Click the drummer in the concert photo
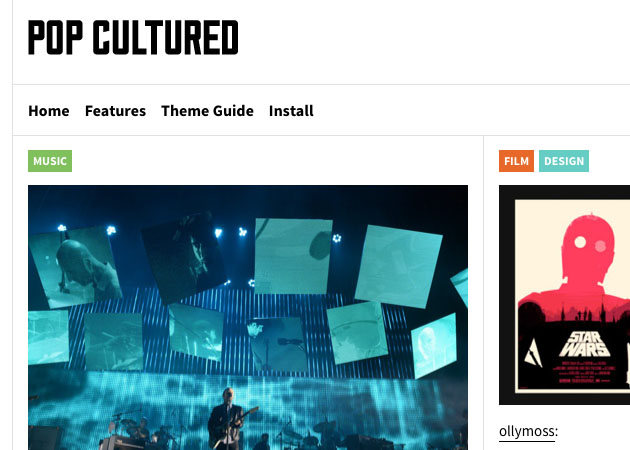 point(139,430)
